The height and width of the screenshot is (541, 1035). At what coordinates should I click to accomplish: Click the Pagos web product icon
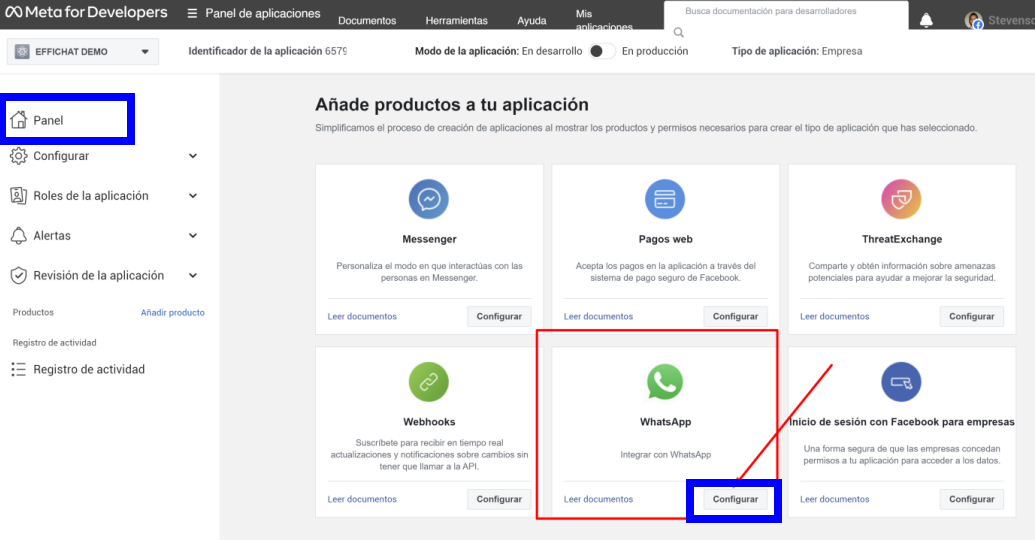pos(665,199)
